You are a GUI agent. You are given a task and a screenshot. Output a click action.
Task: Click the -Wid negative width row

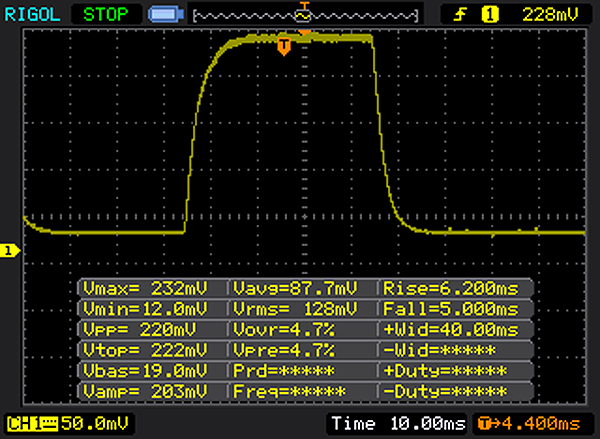[x=439, y=351]
